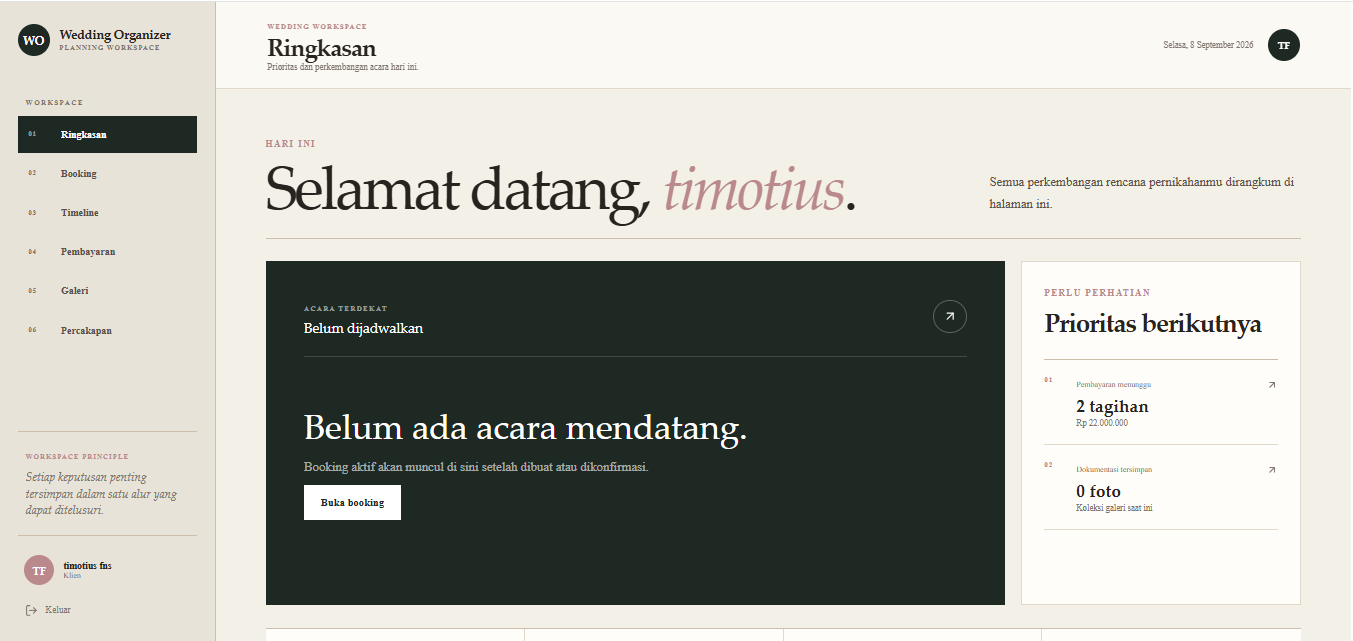
Task: Switch to Percakapan in sidebar
Action: pyautogui.click(x=107, y=330)
